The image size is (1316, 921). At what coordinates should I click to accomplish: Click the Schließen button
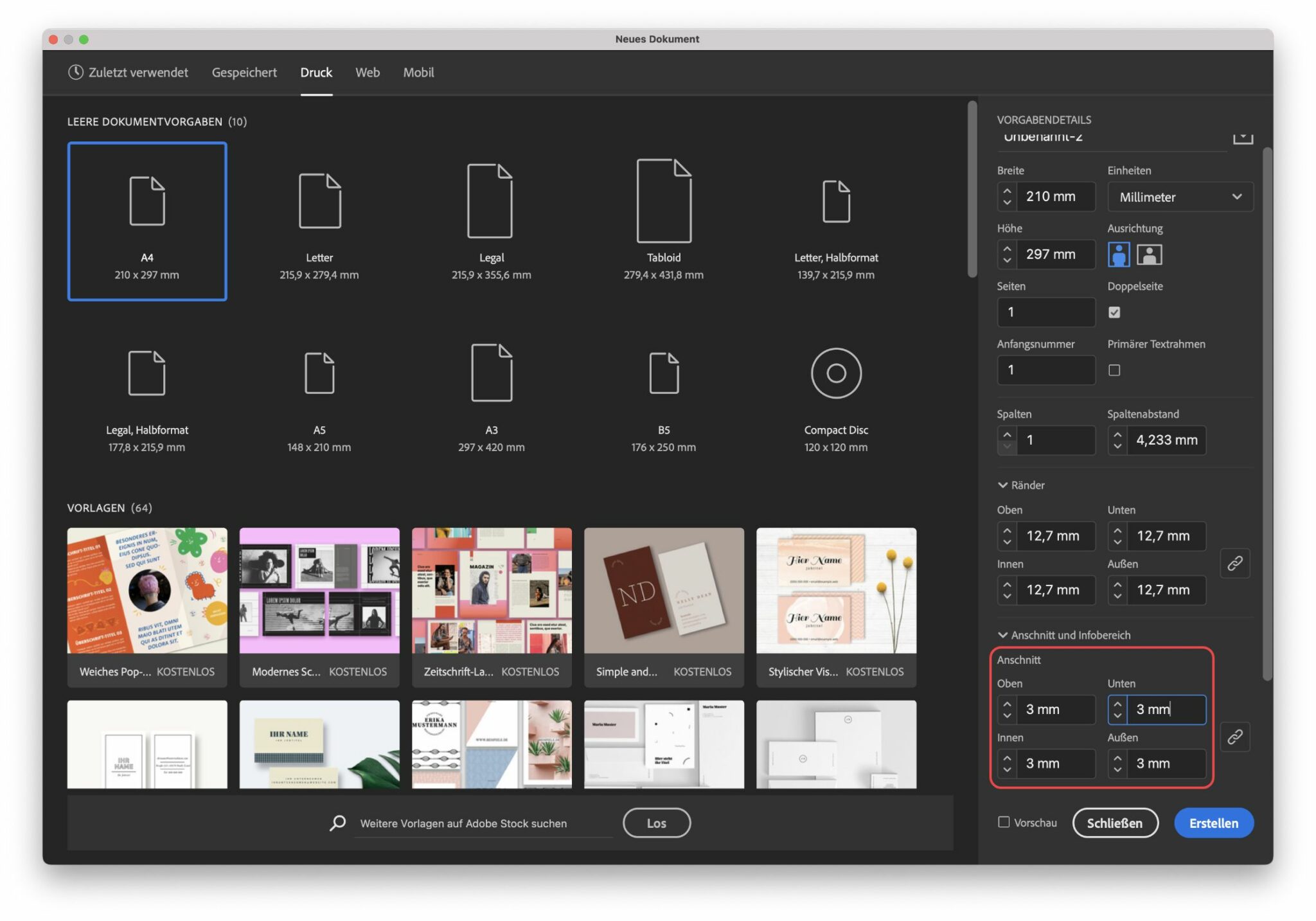pyautogui.click(x=1115, y=823)
